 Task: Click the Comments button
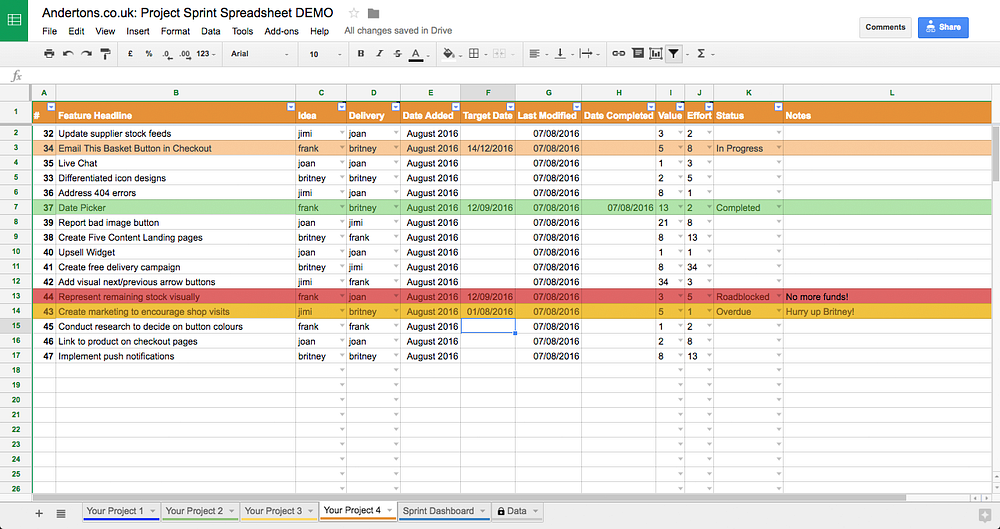click(x=885, y=27)
